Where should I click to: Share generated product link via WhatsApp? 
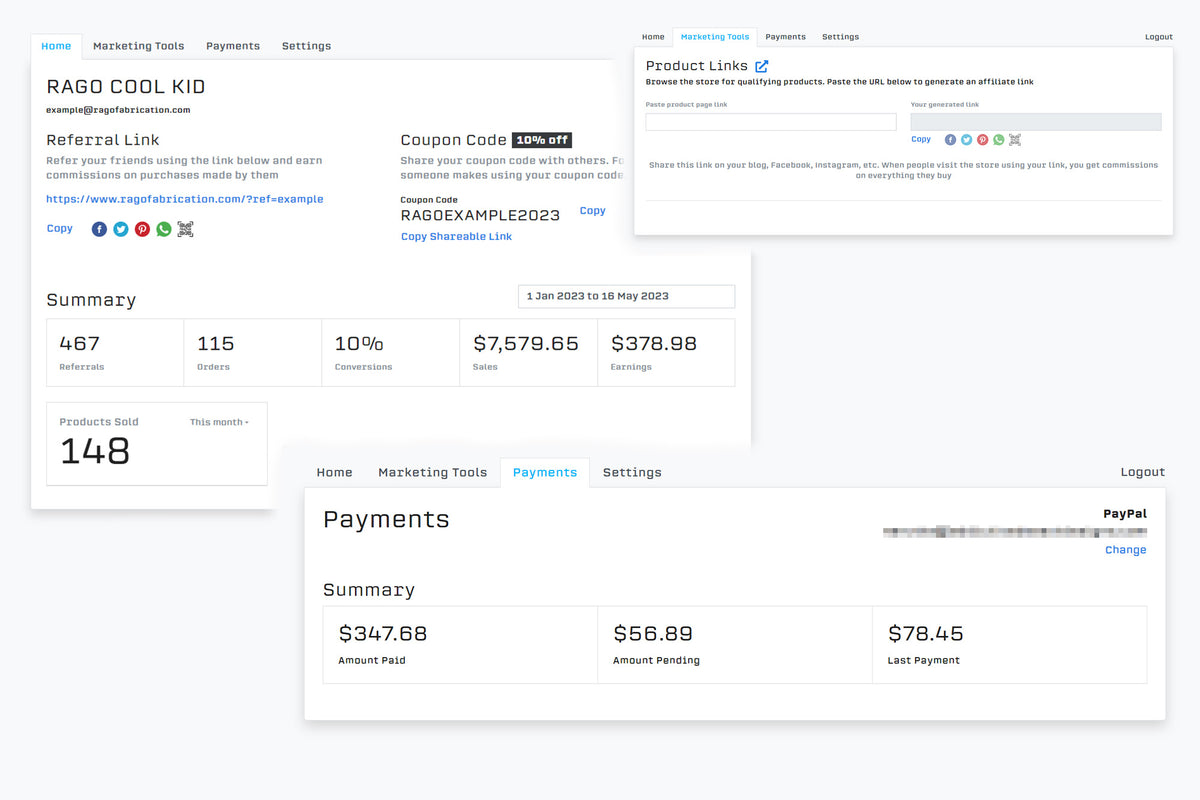tap(998, 140)
